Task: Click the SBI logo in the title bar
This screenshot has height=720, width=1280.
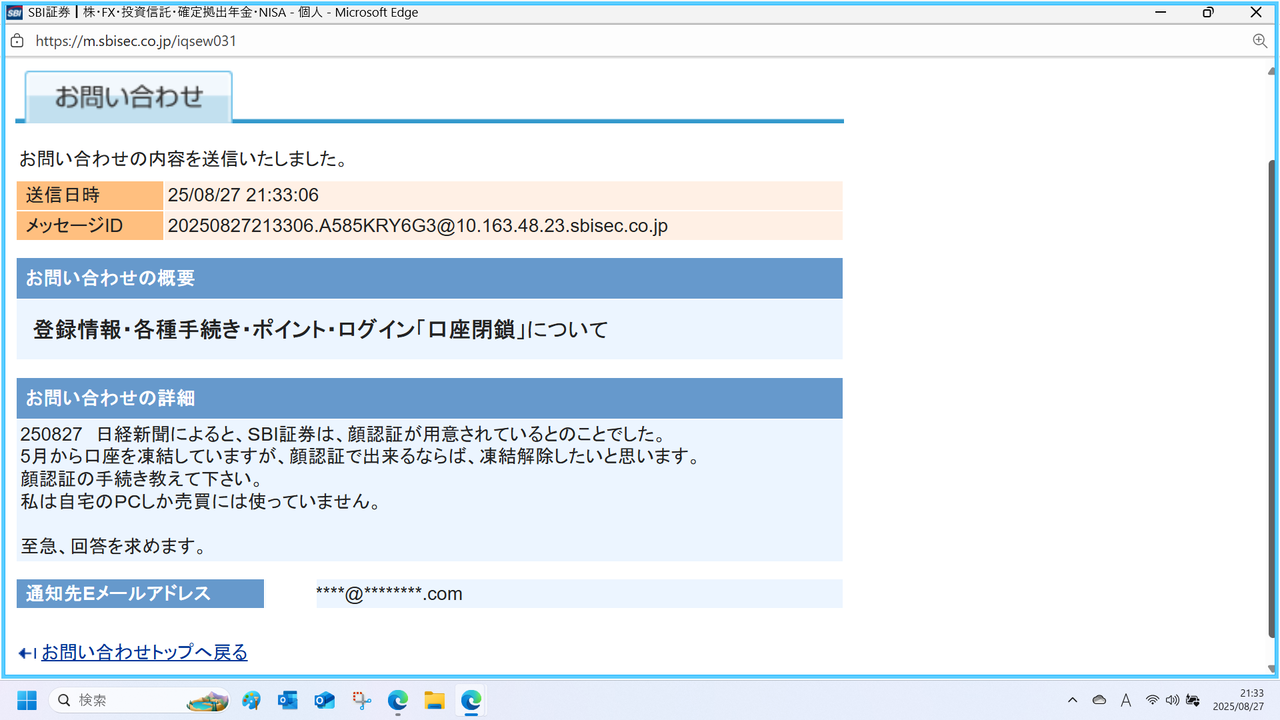Action: point(15,13)
